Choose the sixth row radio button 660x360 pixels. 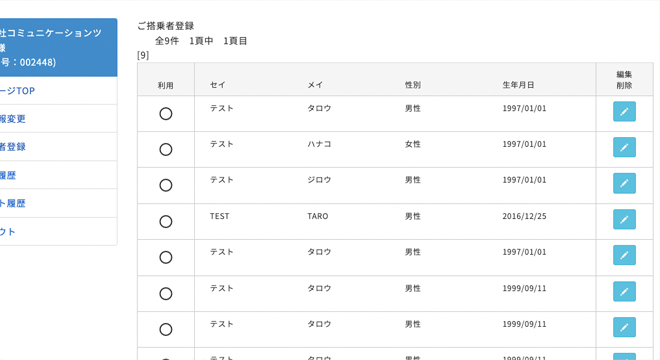click(x=166, y=293)
